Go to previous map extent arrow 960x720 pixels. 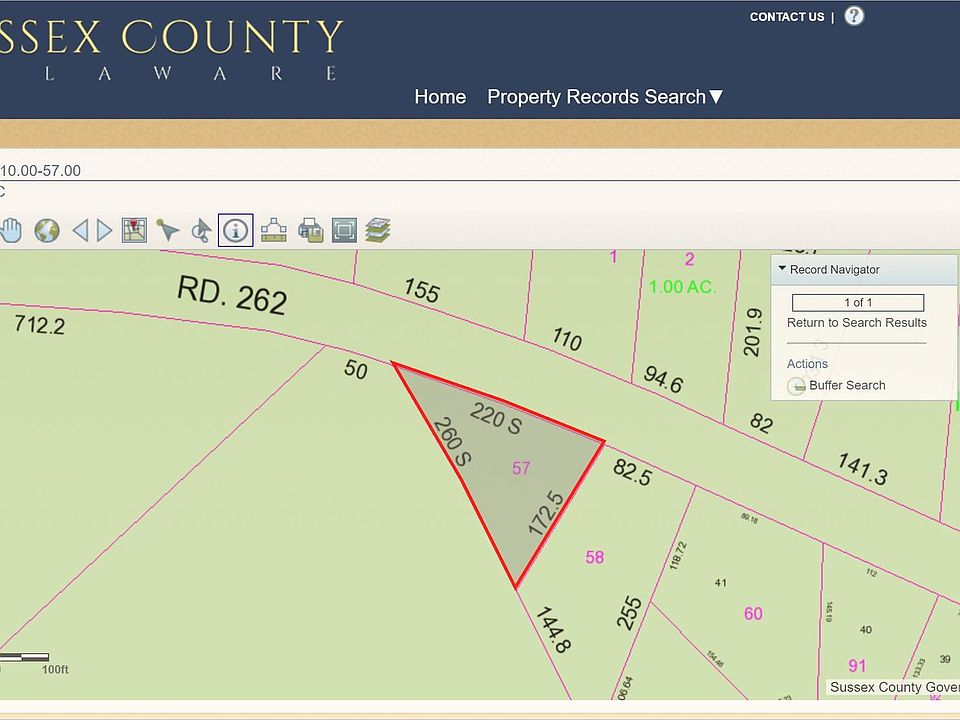tap(80, 231)
